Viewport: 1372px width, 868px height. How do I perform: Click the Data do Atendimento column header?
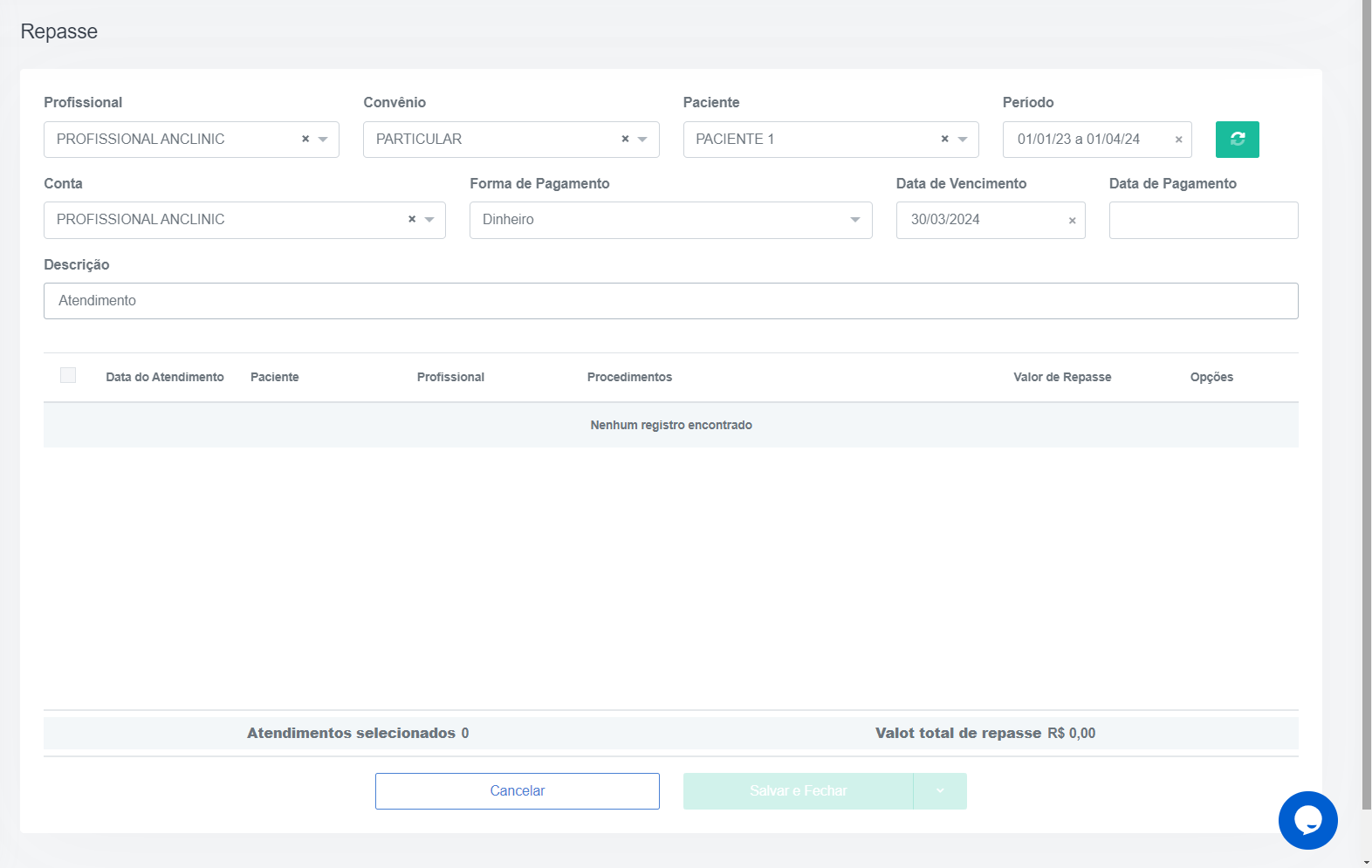click(x=165, y=377)
